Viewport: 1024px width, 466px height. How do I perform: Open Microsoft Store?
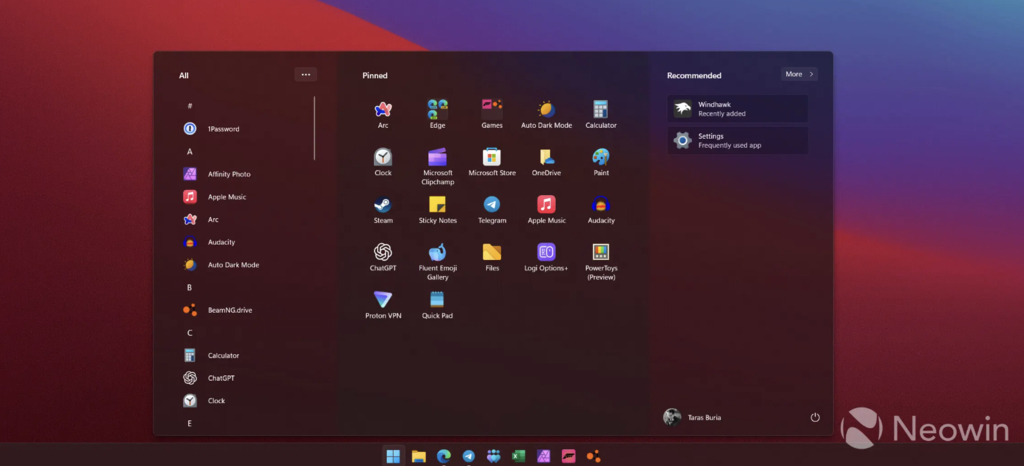click(x=492, y=162)
